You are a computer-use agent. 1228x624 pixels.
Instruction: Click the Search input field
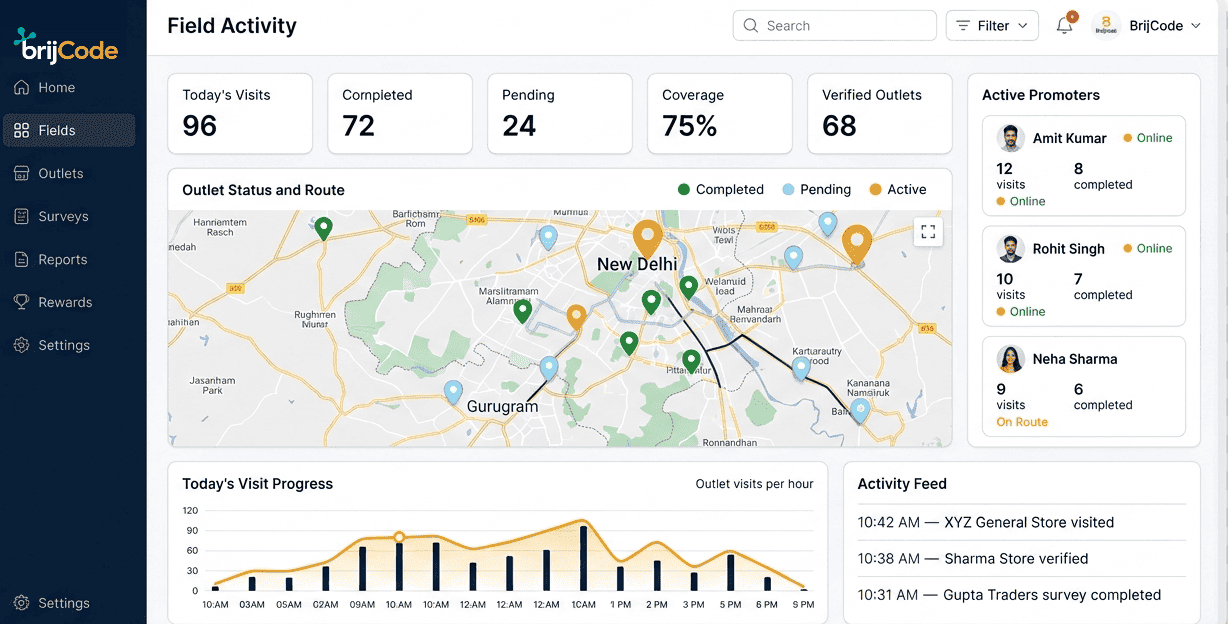(835, 26)
